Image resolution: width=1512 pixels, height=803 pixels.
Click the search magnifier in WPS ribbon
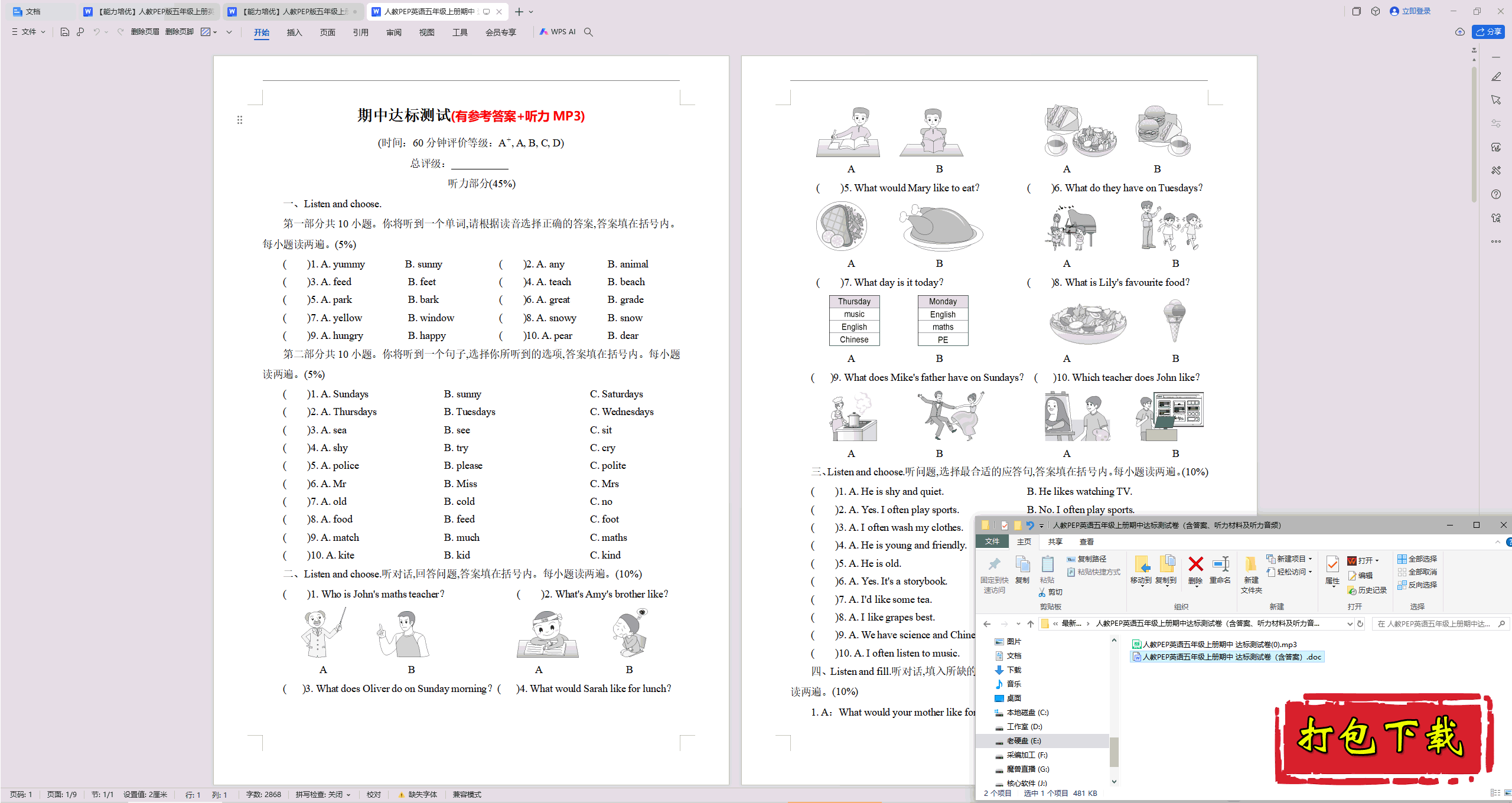pos(589,32)
